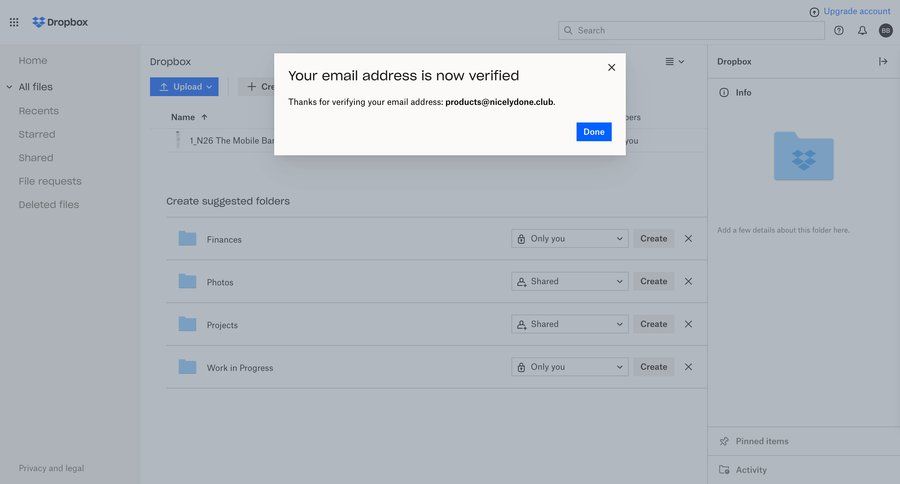The height and width of the screenshot is (484, 900).
Task: Click the Photos folder name
Action: tap(220, 282)
